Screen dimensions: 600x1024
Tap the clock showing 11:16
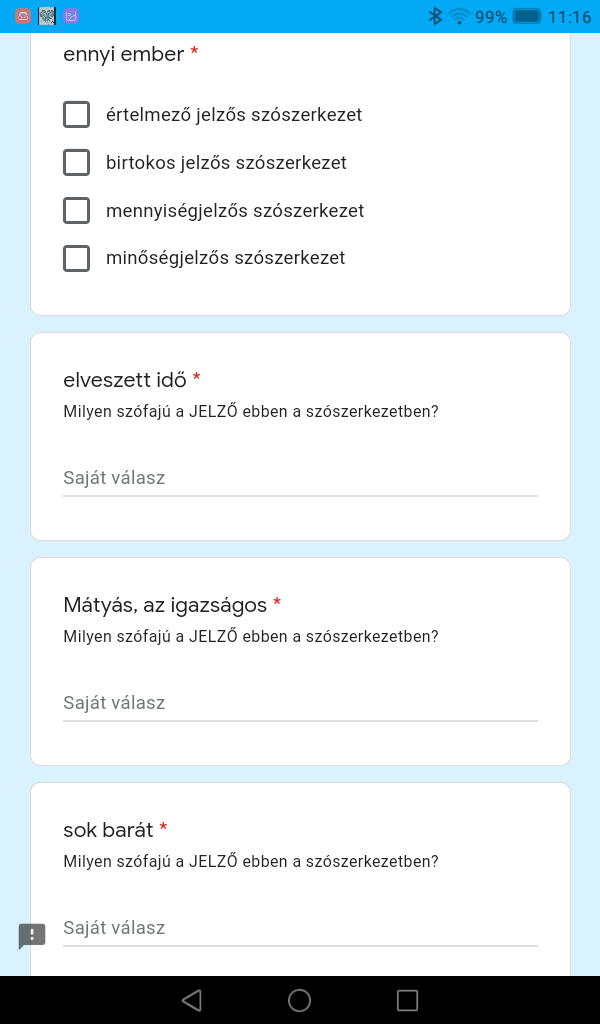click(x=570, y=16)
